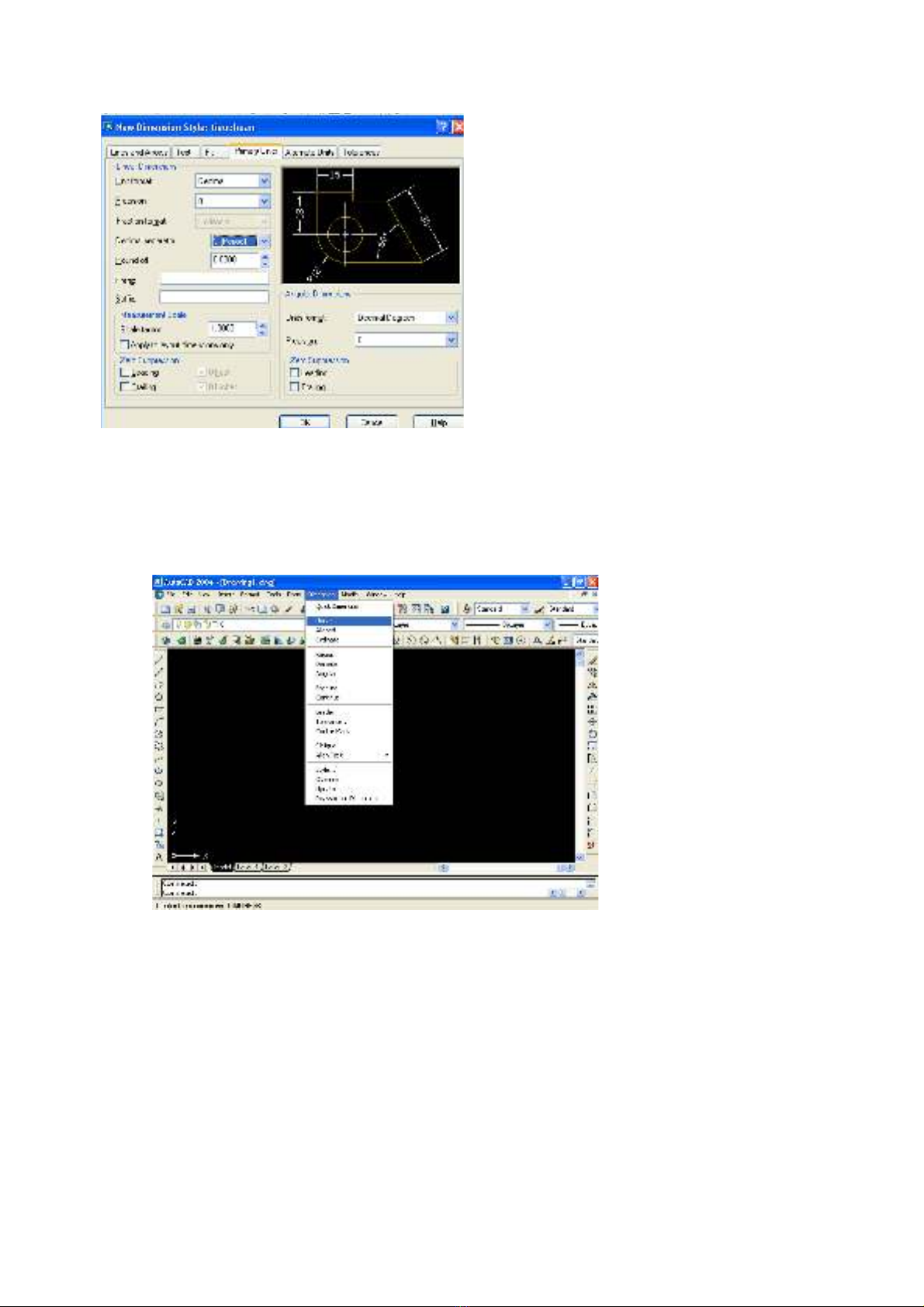Viewport: 924px width, 1307px height.
Task: Click the Save icon in standard toolbar
Action: (x=191, y=610)
